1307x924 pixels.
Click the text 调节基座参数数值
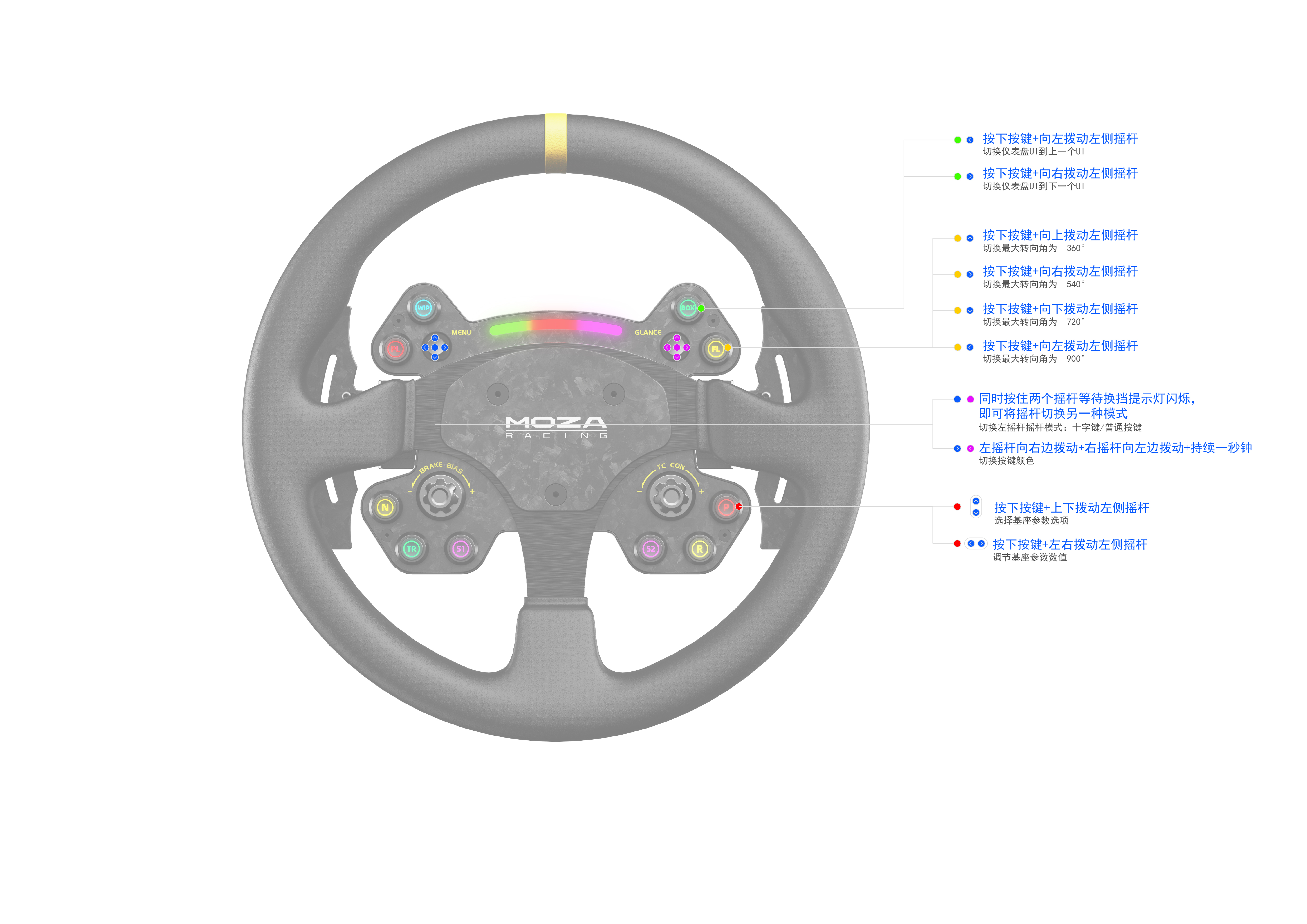tap(1030, 558)
